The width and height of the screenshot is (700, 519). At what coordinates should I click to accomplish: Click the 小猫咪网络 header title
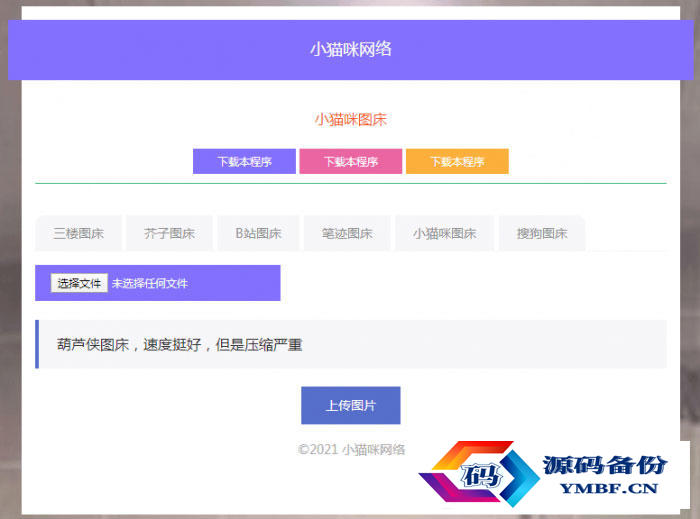(351, 49)
